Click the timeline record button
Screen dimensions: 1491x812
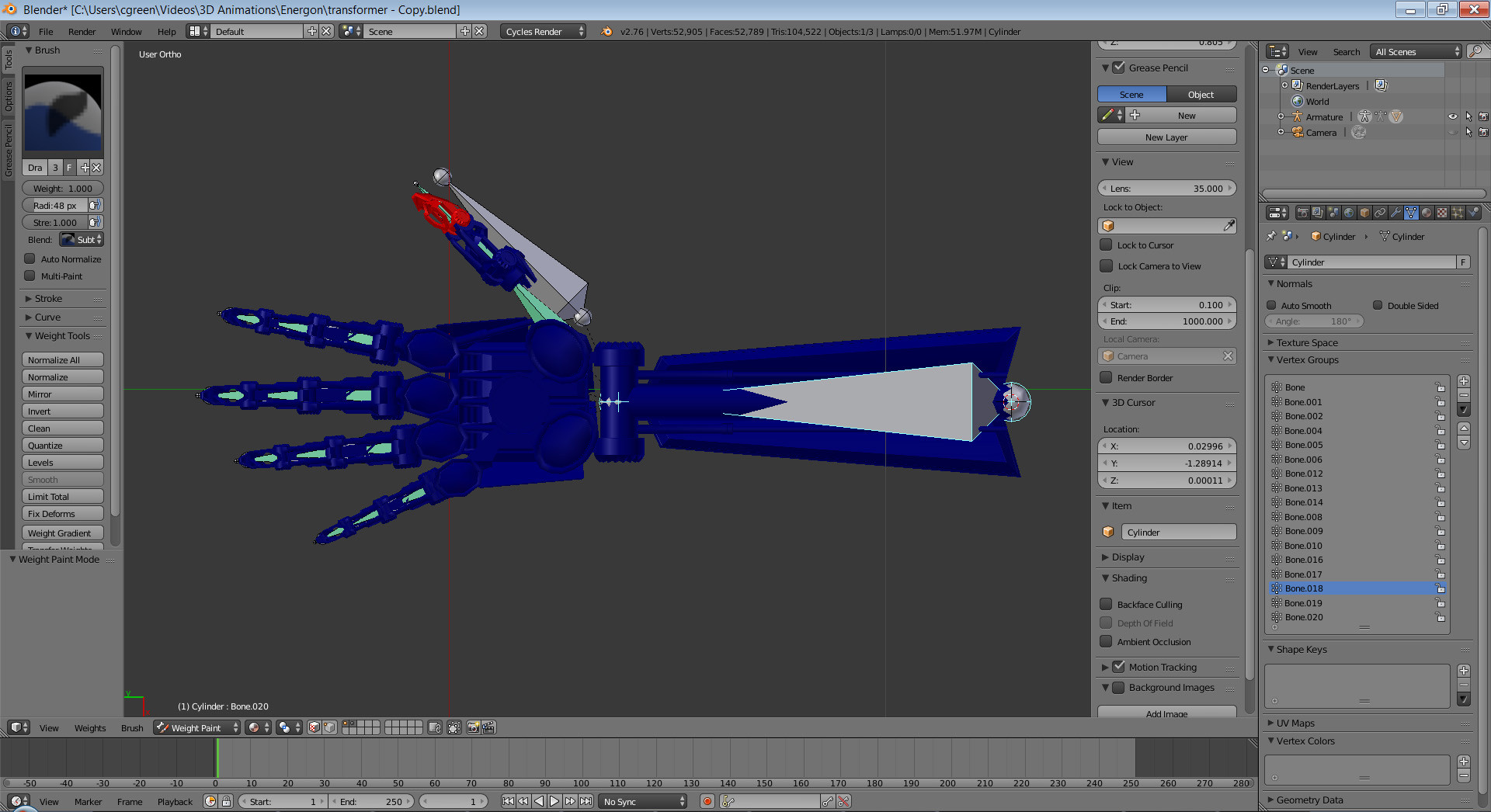click(x=707, y=801)
